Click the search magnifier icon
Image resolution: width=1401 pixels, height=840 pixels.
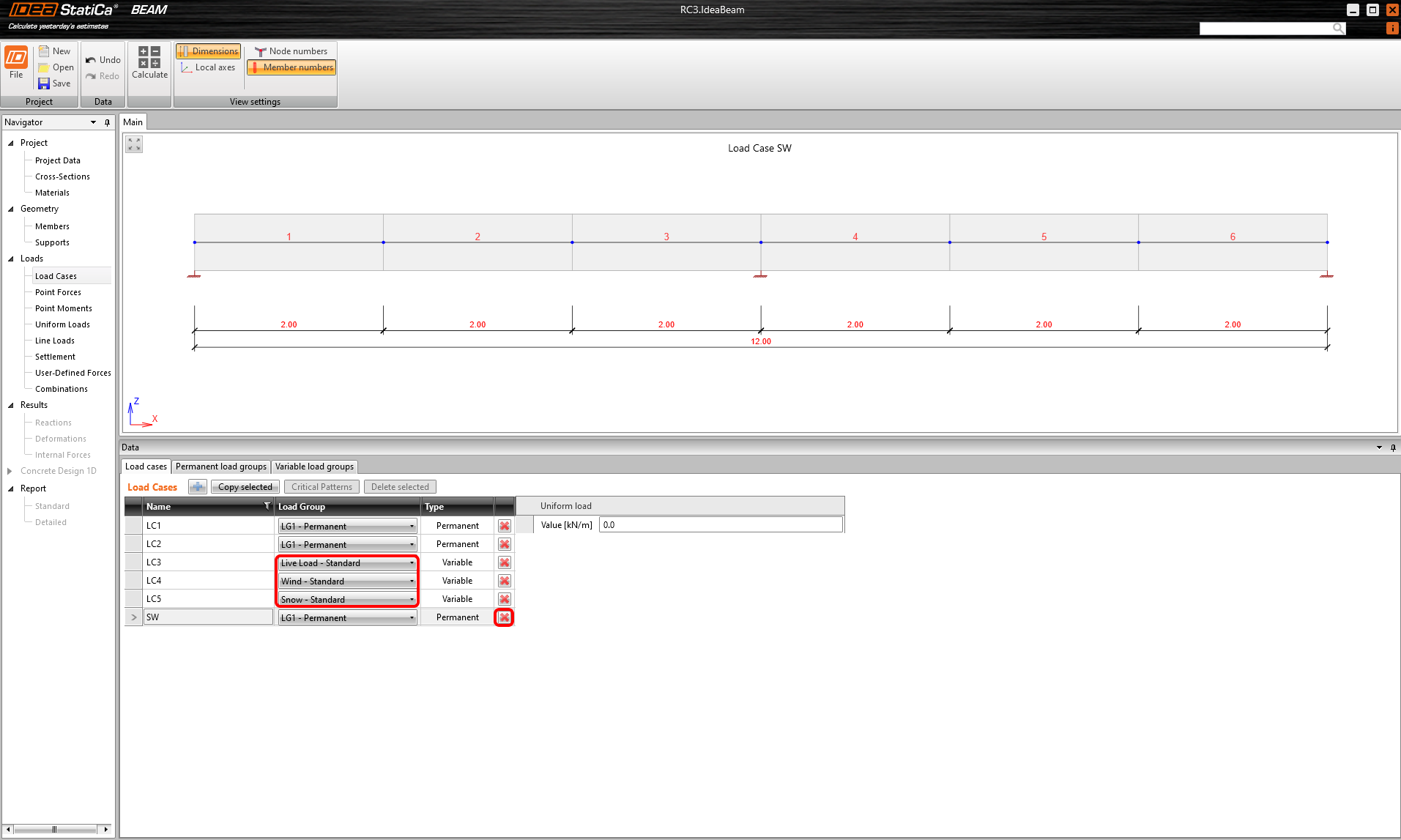click(1338, 29)
